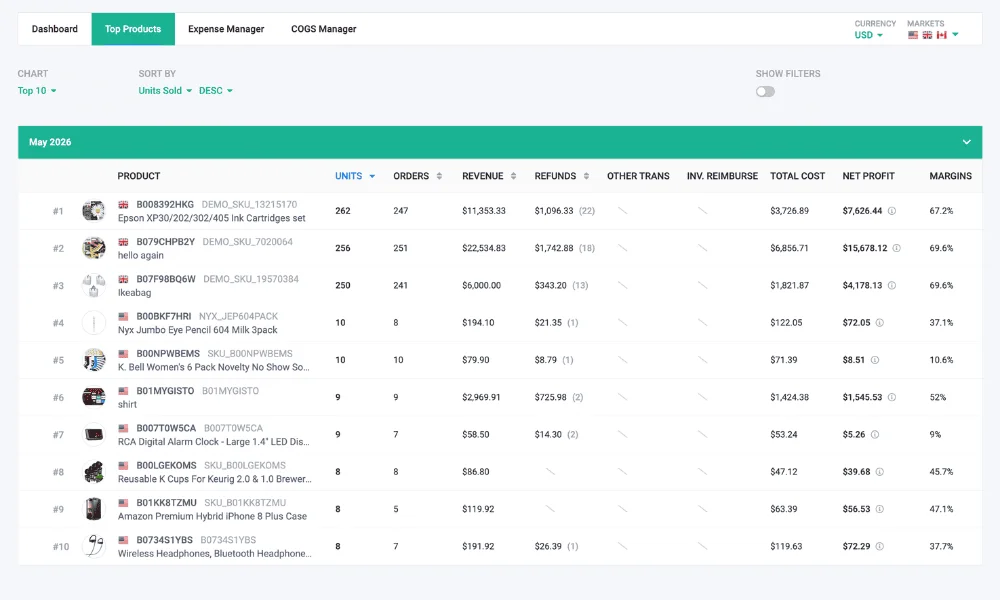Click the US flag next to B00NPWBEMS
The height and width of the screenshot is (600, 1000).
pyautogui.click(x=123, y=354)
